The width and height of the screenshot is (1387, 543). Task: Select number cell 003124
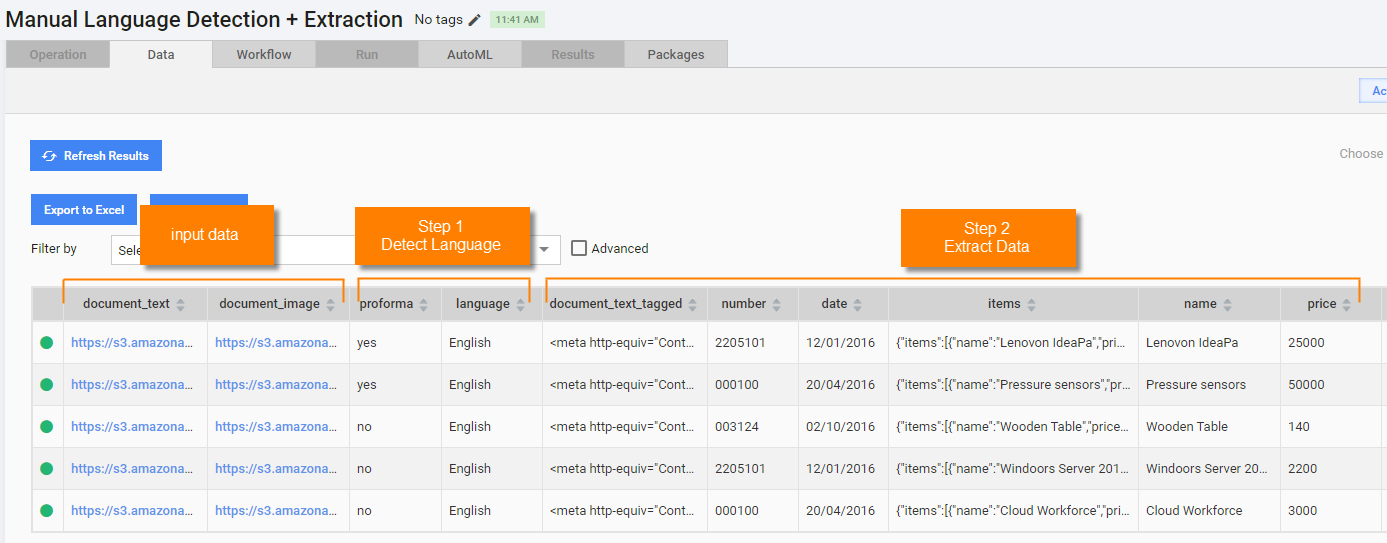(753, 426)
